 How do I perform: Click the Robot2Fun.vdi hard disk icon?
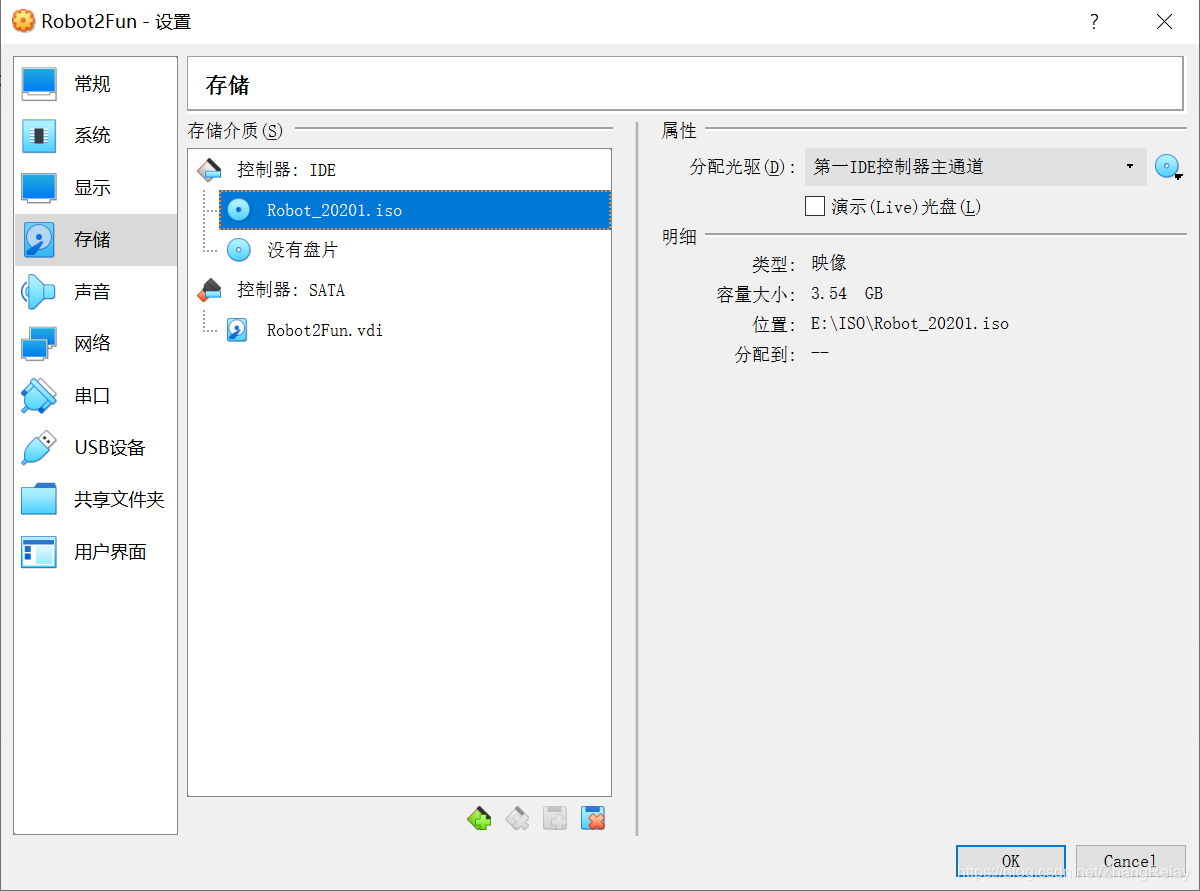tap(237, 330)
